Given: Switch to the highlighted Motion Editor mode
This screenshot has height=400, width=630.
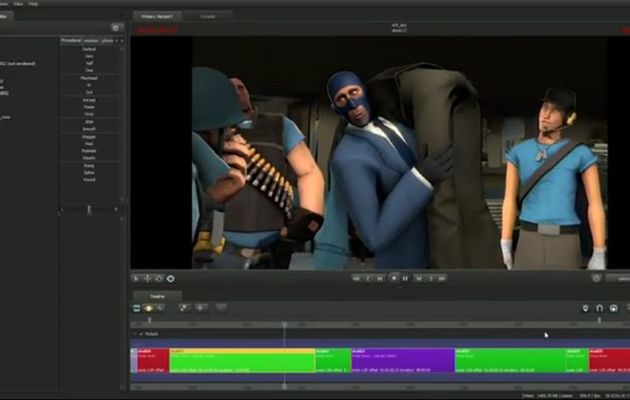Looking at the screenshot, I should point(149,308).
